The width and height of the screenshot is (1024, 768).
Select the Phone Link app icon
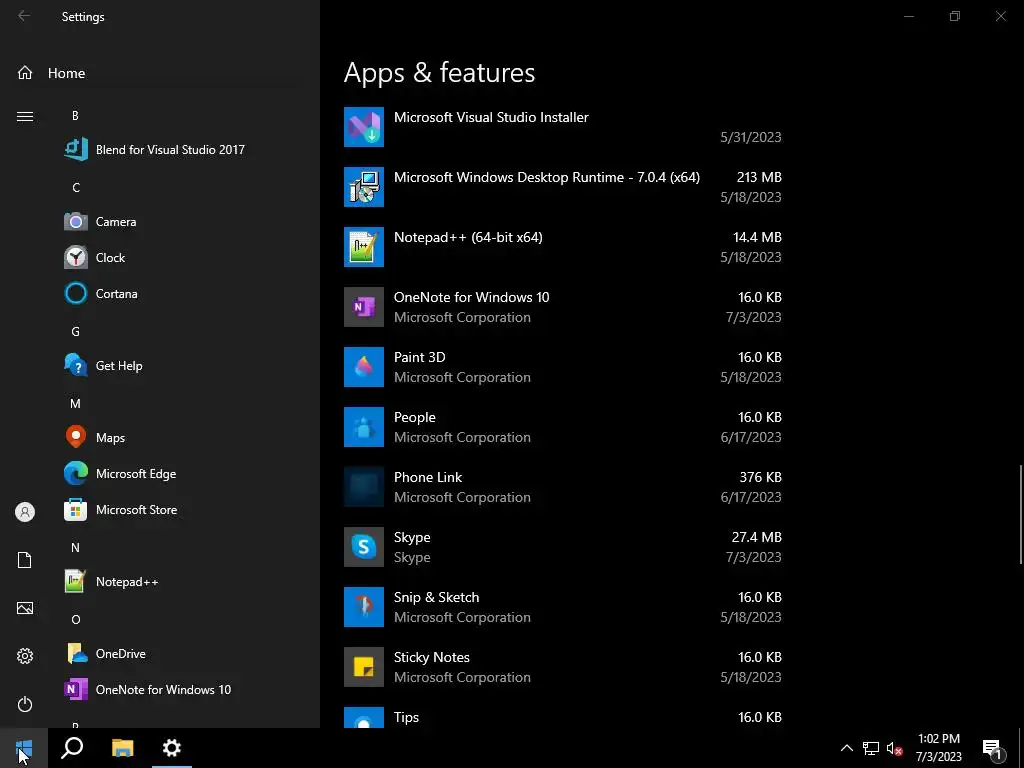[364, 487]
